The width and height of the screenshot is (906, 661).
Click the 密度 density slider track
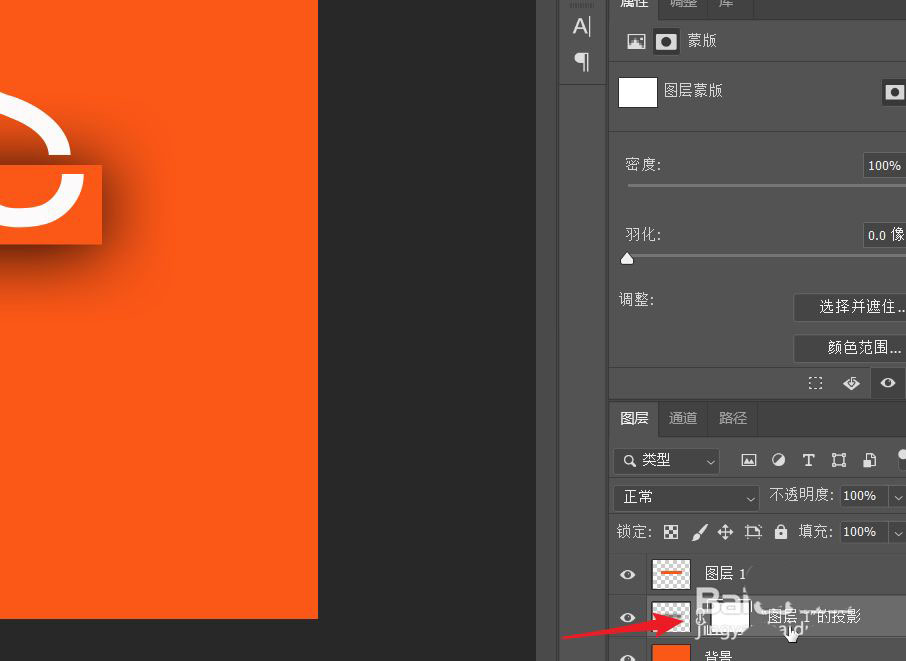click(766, 185)
